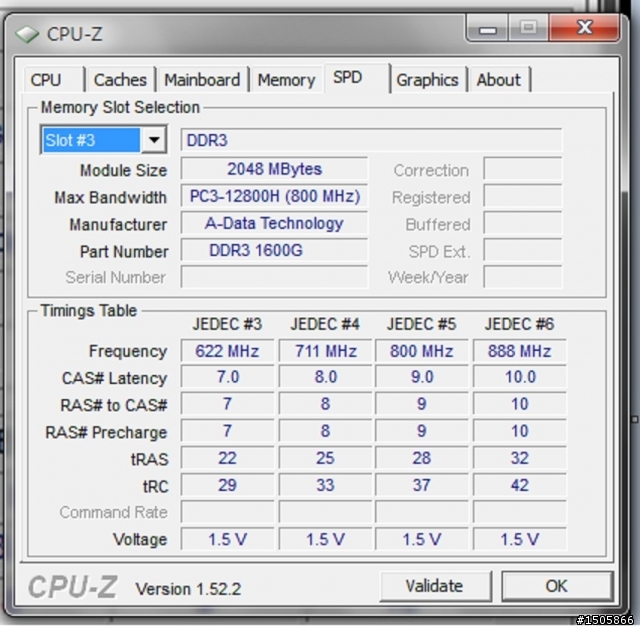Click the CAS# Latency 7.0 cell
The image size is (640, 628).
[227, 377]
